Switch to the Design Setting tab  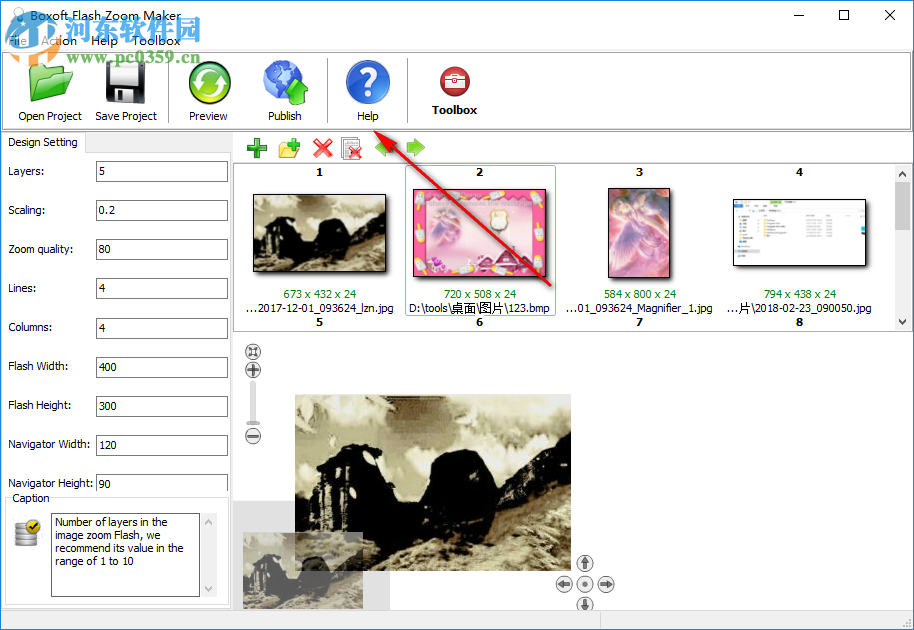(43, 142)
